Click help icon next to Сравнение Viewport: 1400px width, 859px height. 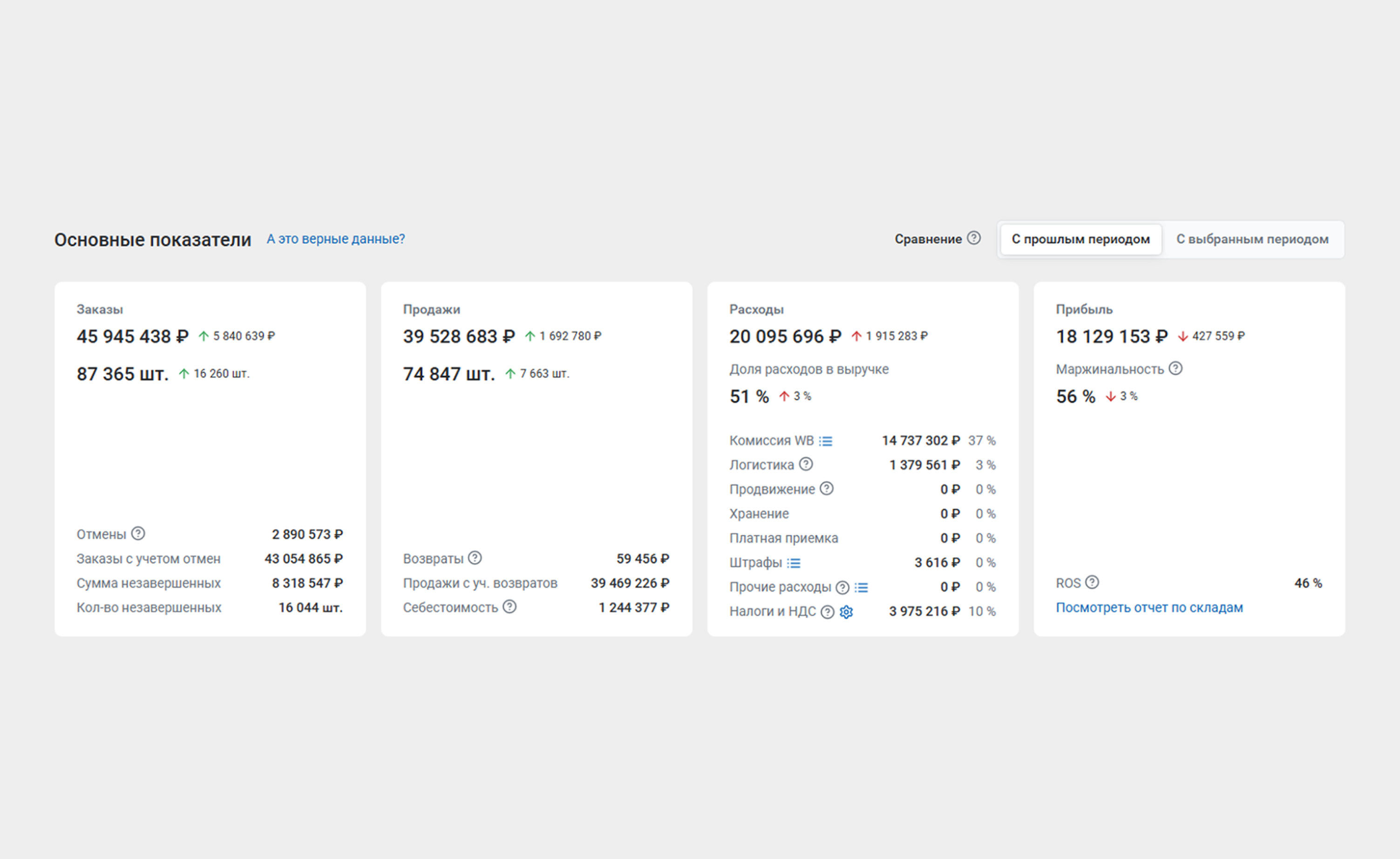point(974,238)
